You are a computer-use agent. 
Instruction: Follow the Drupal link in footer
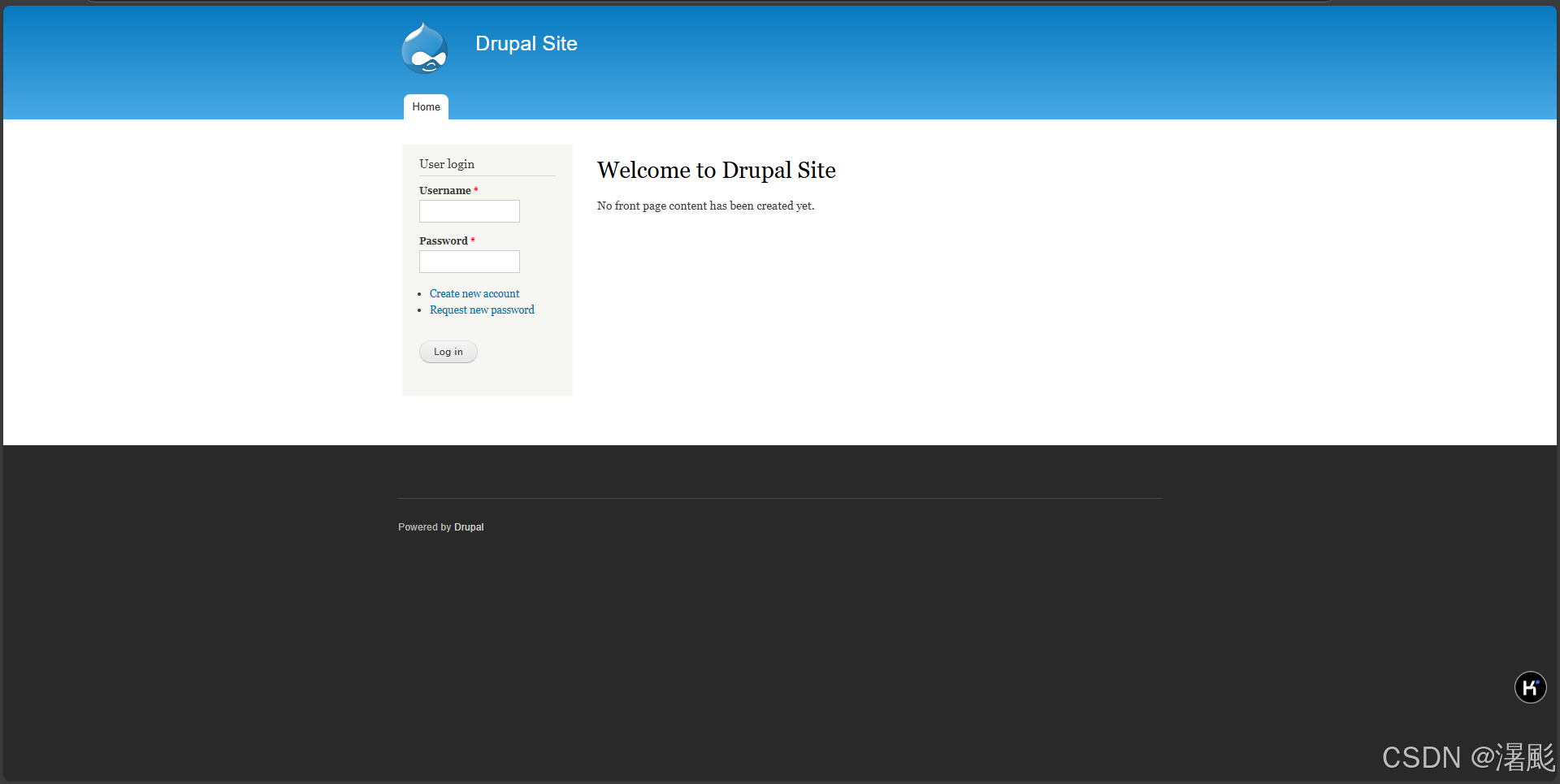pos(469,527)
